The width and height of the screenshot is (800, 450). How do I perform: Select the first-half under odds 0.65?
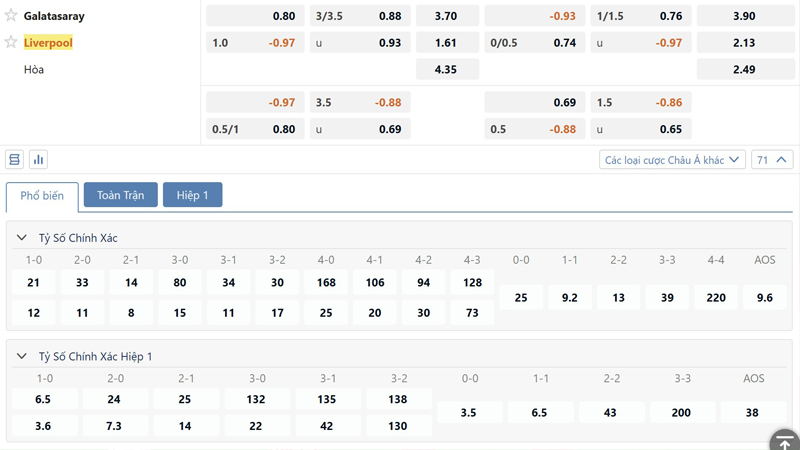point(641,129)
